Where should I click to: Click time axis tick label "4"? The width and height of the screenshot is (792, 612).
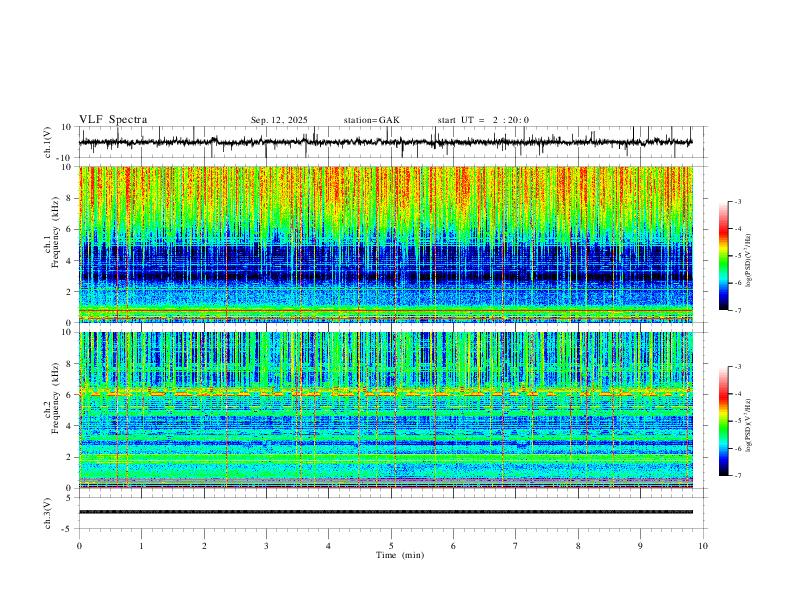[x=329, y=546]
